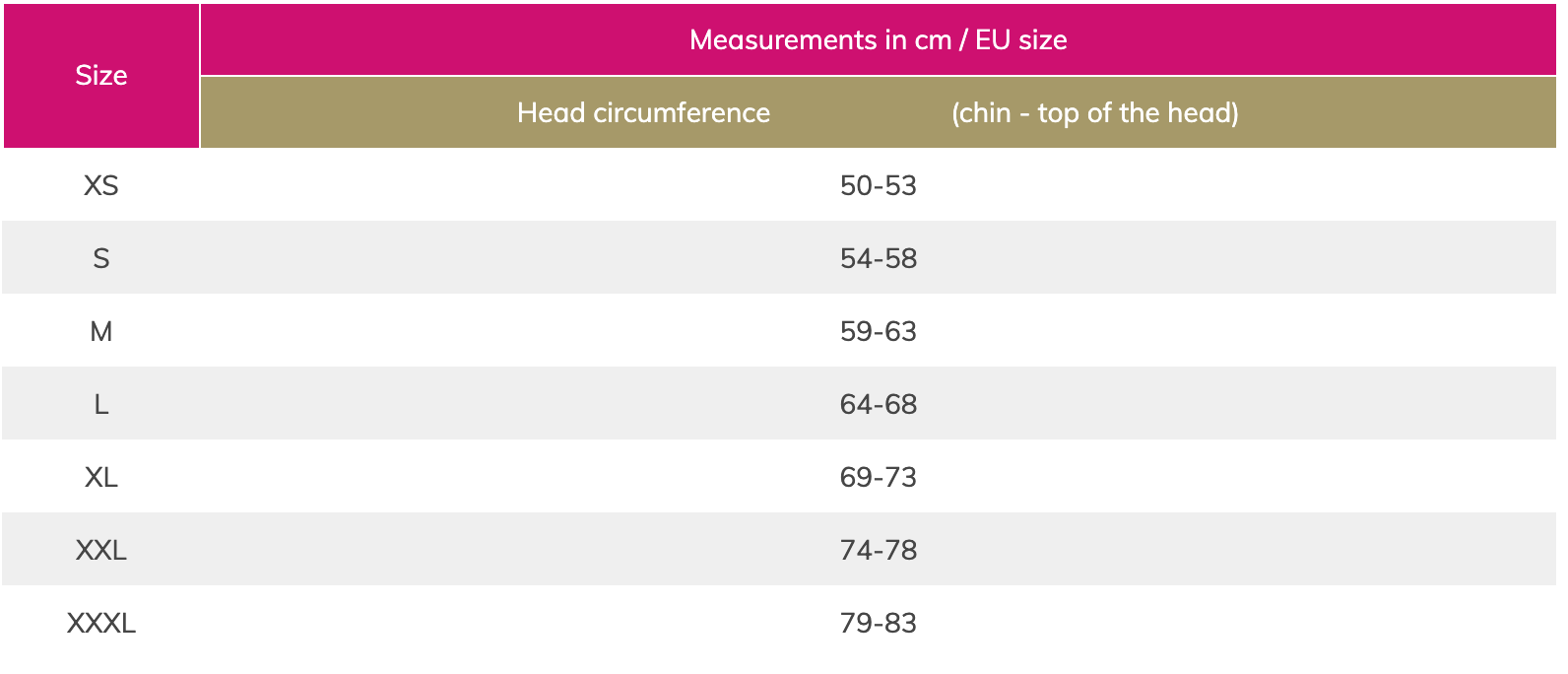Select the XL size row label

(x=101, y=477)
